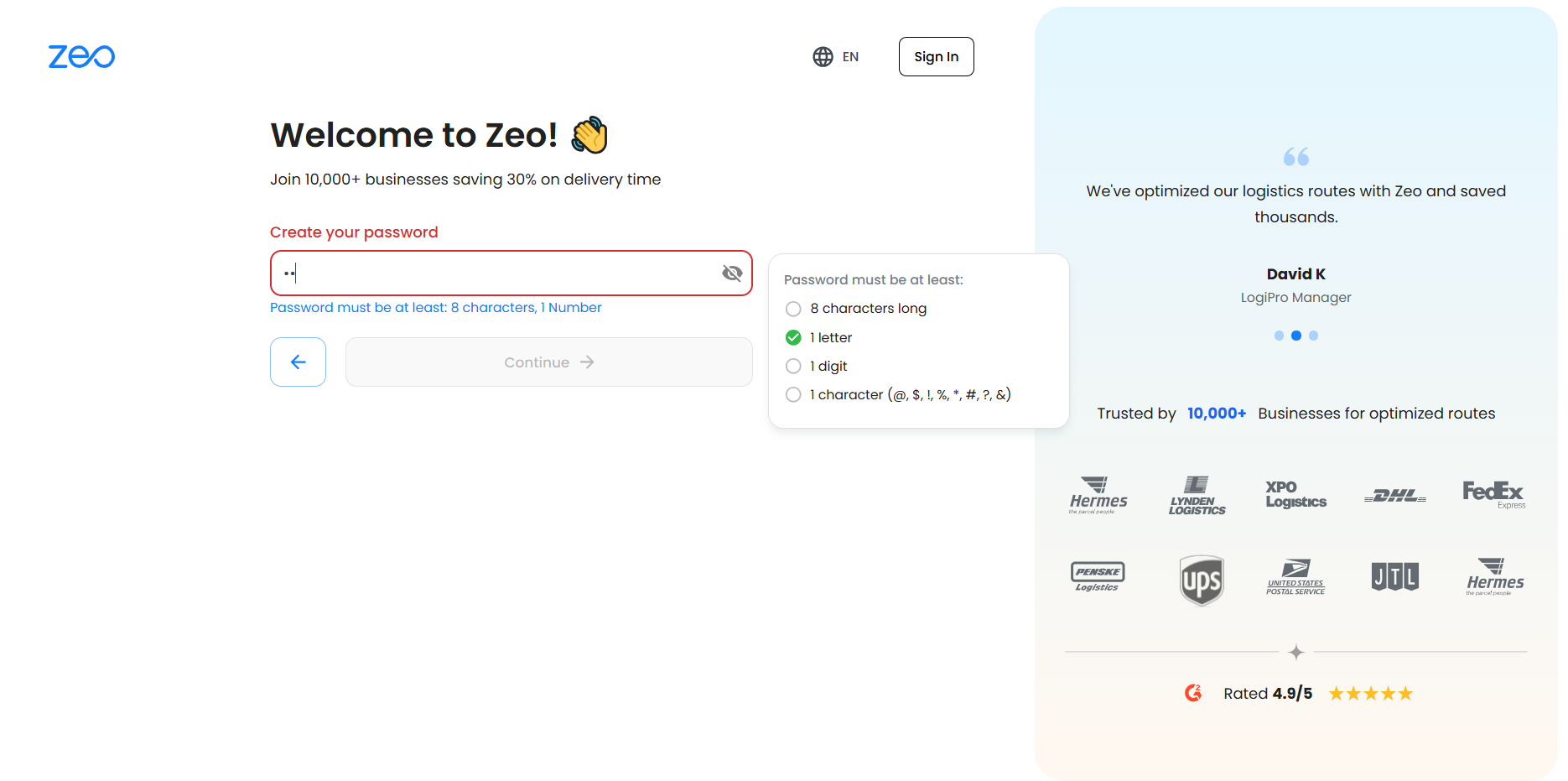Click the 1 digit requirement circle

(793, 366)
